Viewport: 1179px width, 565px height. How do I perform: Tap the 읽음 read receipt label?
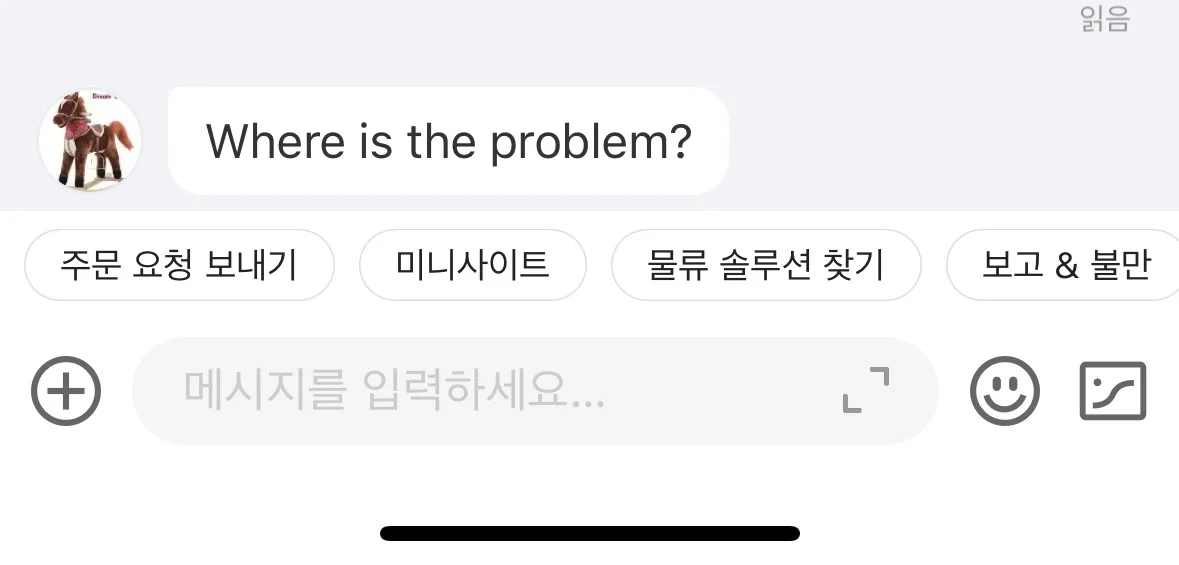(1105, 18)
